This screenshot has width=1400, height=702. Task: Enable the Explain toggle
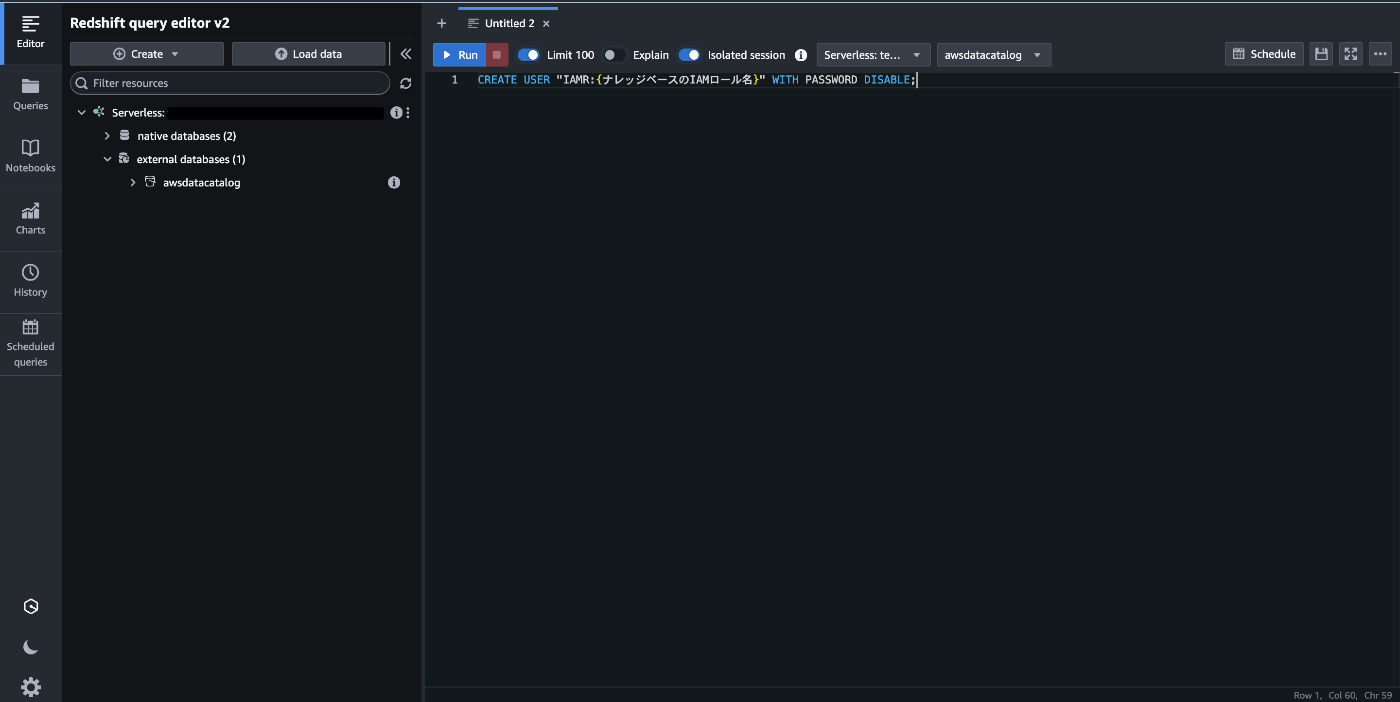(614, 55)
